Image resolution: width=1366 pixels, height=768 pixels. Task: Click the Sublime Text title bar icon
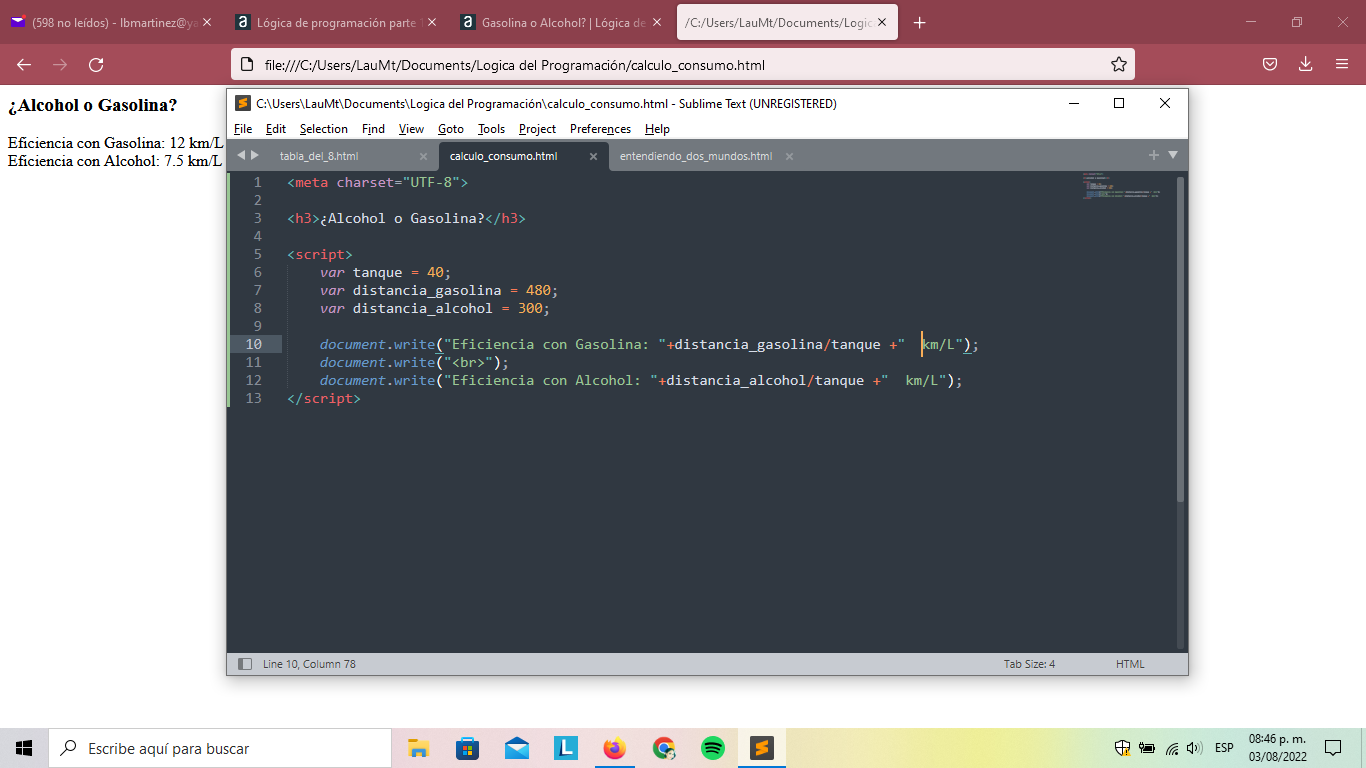(243, 103)
